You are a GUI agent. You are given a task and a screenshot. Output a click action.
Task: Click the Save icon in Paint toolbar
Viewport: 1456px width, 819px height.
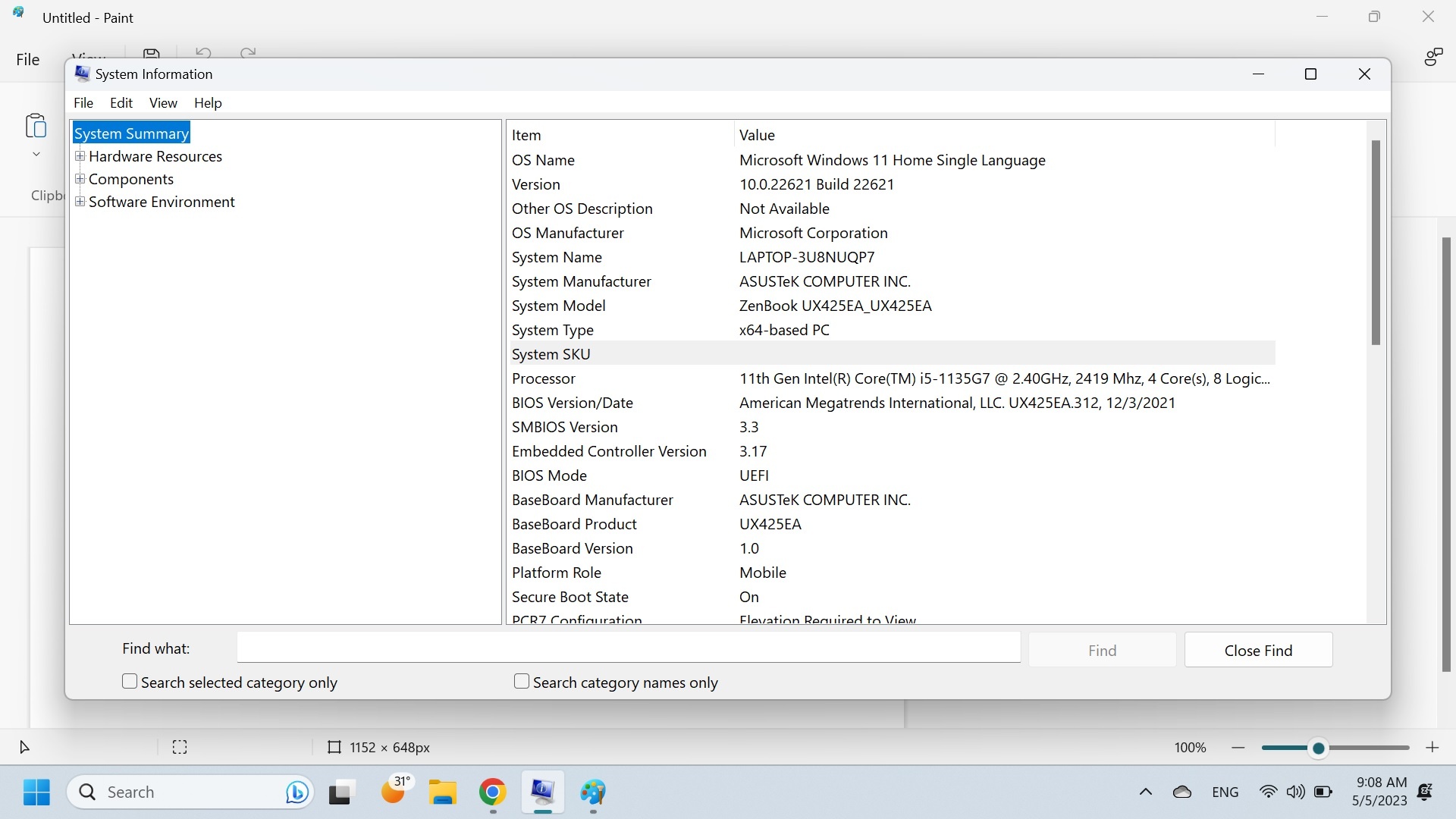[151, 54]
